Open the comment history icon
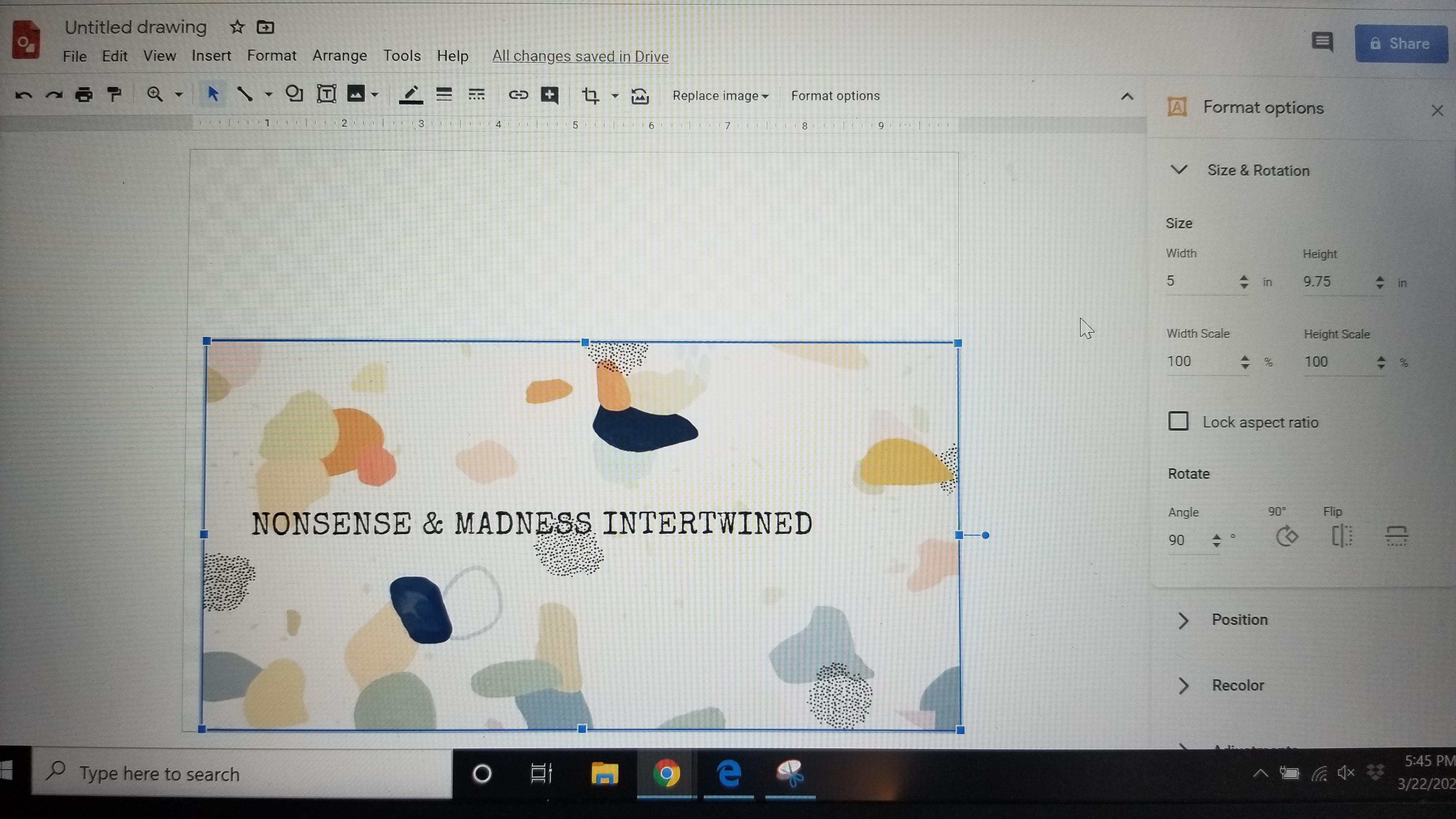The height and width of the screenshot is (819, 1456). coord(1322,42)
